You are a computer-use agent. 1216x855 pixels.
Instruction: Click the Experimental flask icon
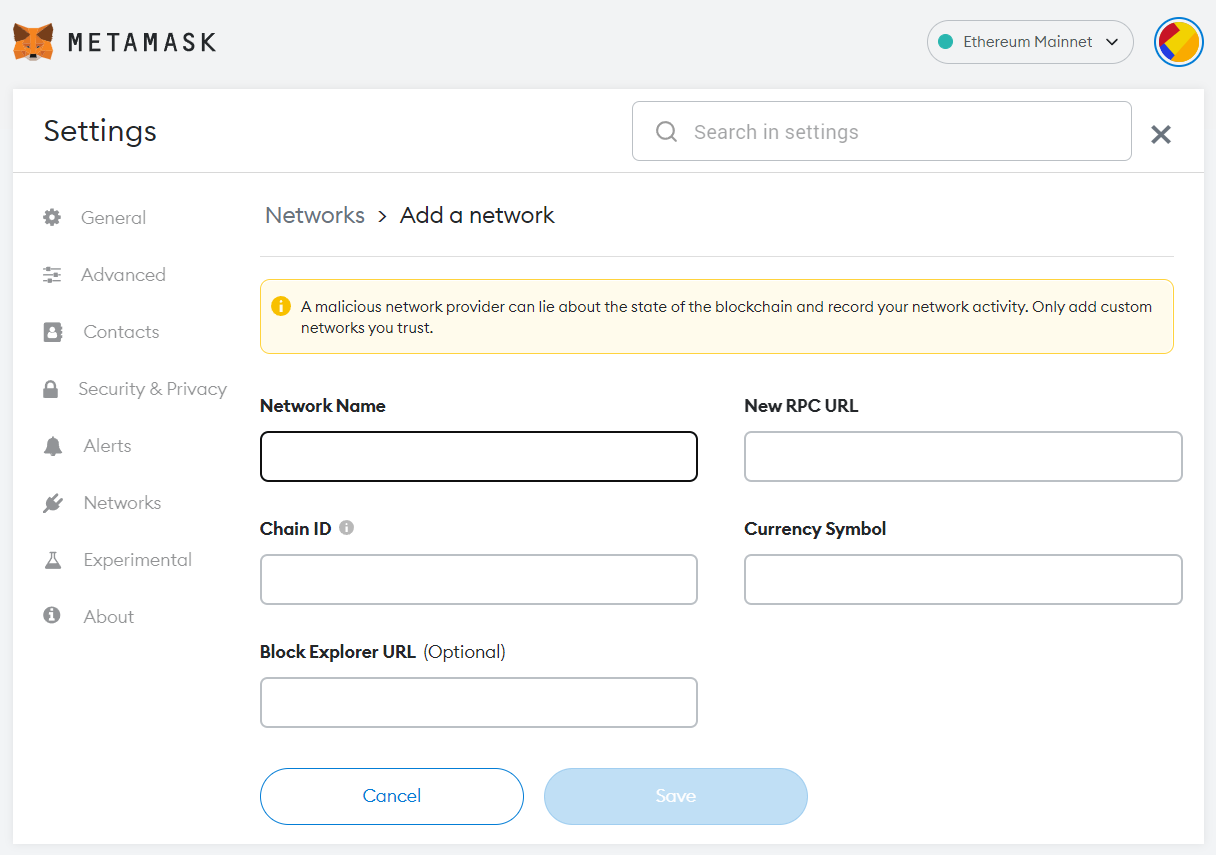pyautogui.click(x=53, y=560)
